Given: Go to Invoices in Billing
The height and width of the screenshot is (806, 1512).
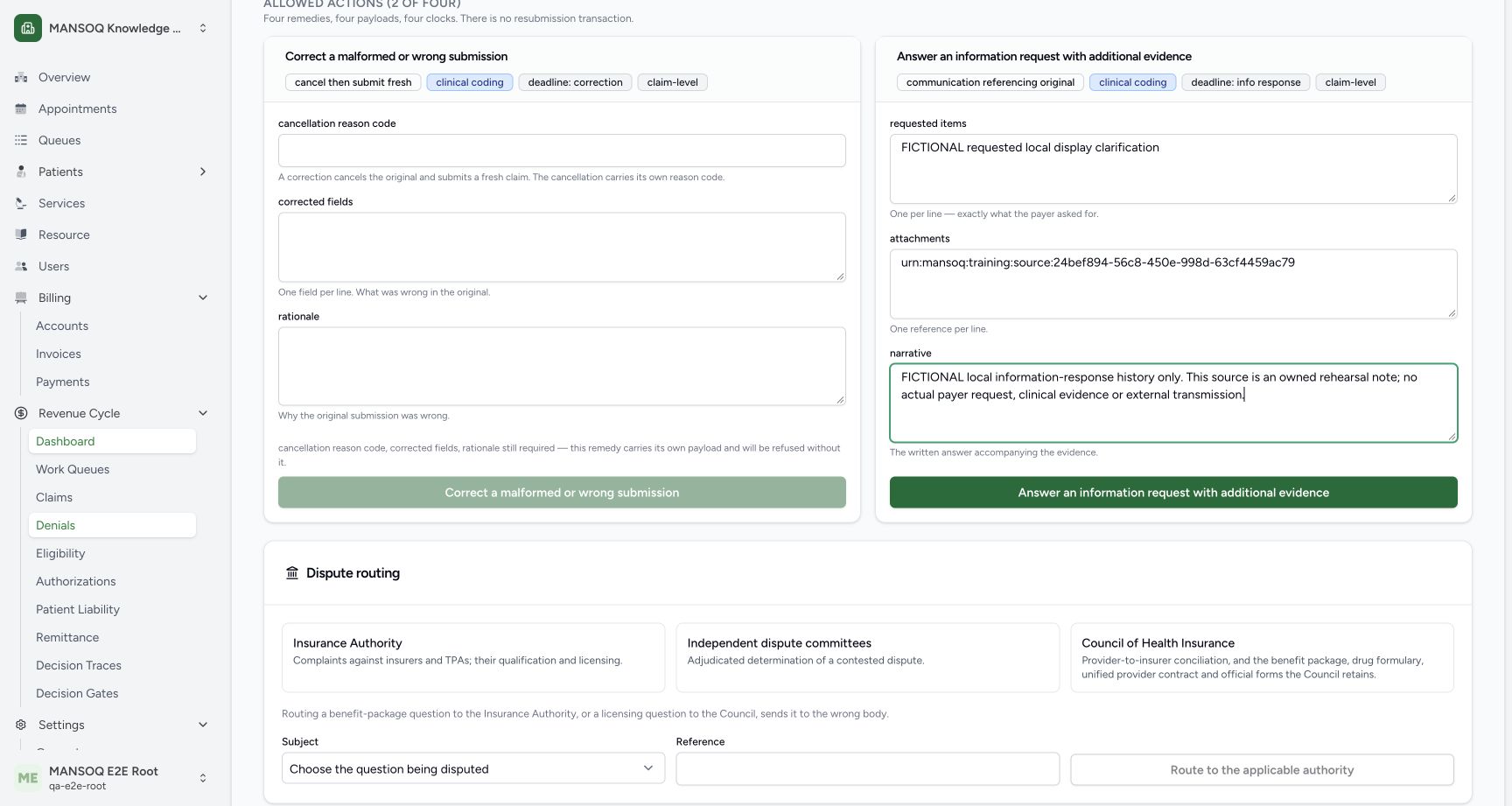Looking at the screenshot, I should (59, 354).
